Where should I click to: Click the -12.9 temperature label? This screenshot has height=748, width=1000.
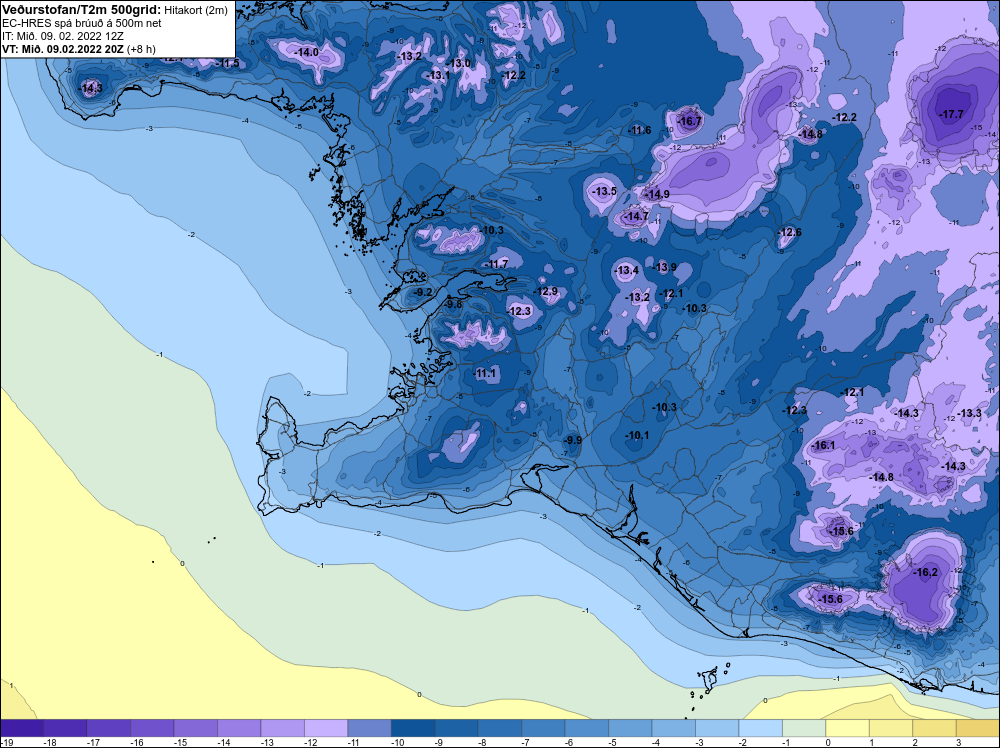point(547,291)
